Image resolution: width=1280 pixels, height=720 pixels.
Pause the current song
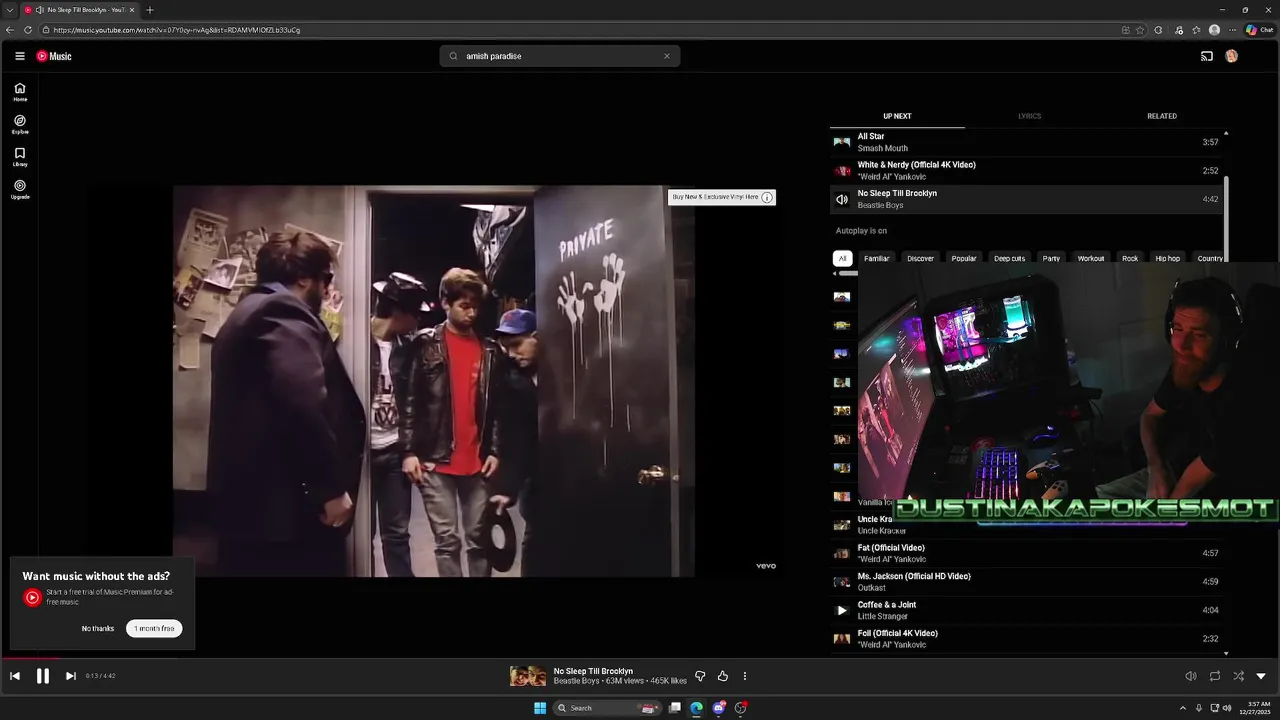tap(43, 676)
